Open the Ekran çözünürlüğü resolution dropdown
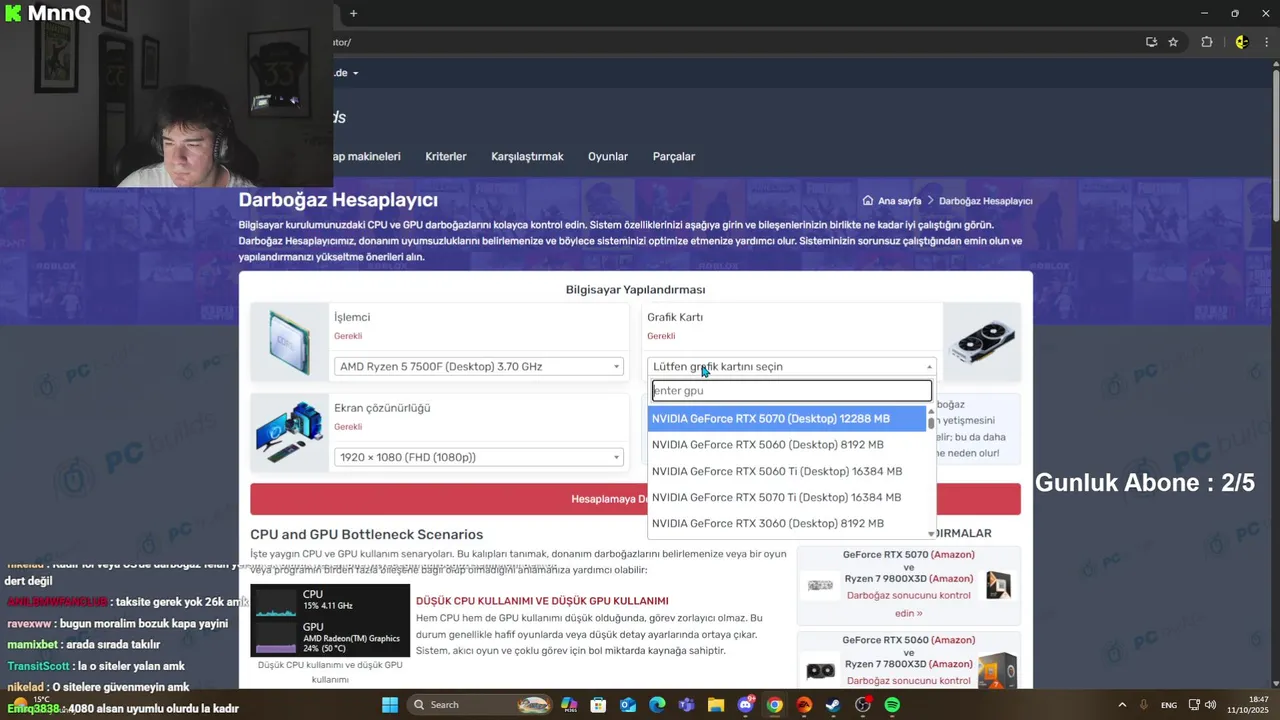1280x720 pixels. click(479, 457)
